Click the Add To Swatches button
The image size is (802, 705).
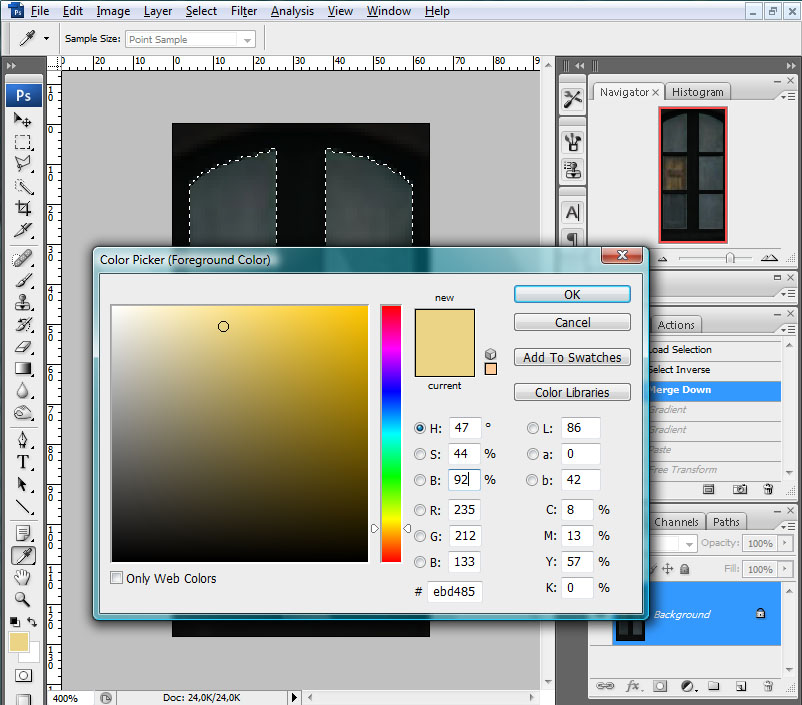(572, 357)
